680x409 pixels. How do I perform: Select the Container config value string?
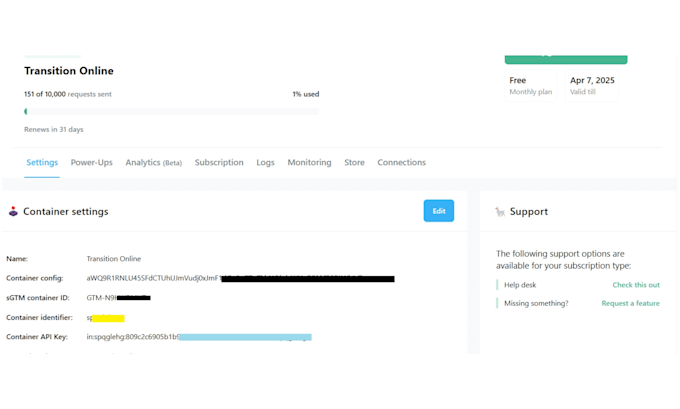(240, 278)
